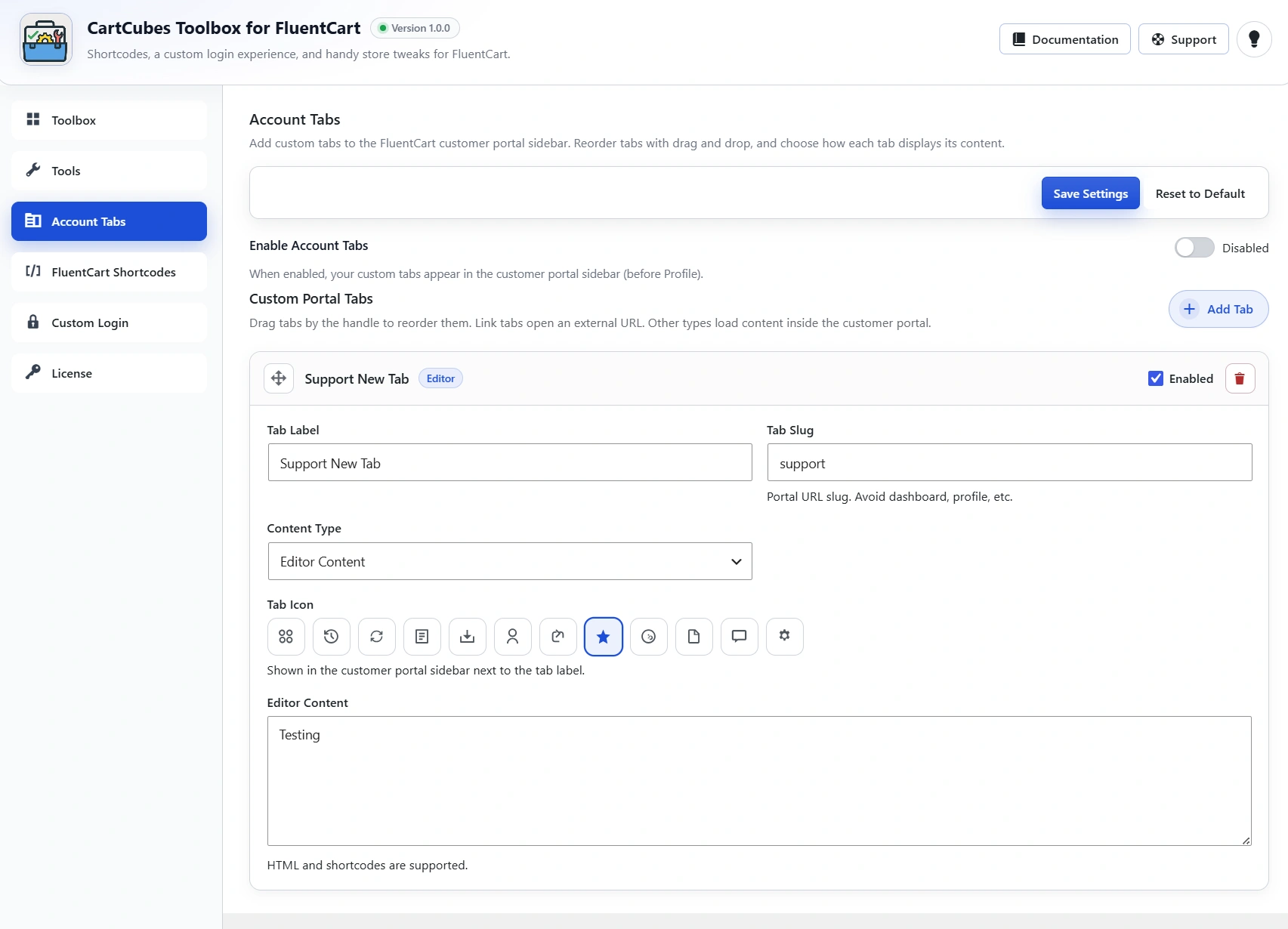Choose the four-circles grid tab icon

coord(286,637)
